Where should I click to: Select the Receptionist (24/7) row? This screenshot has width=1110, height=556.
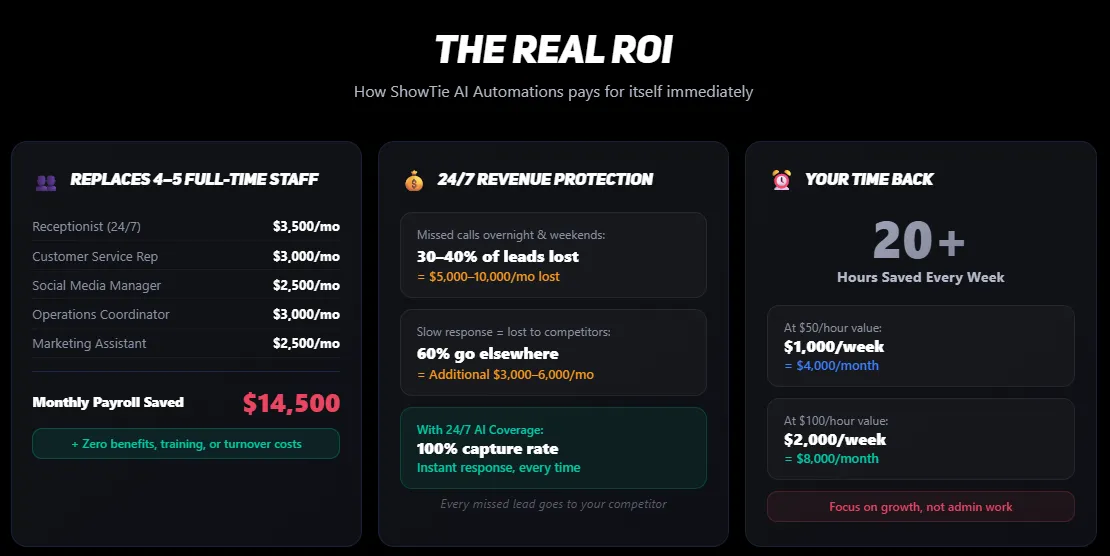(186, 227)
